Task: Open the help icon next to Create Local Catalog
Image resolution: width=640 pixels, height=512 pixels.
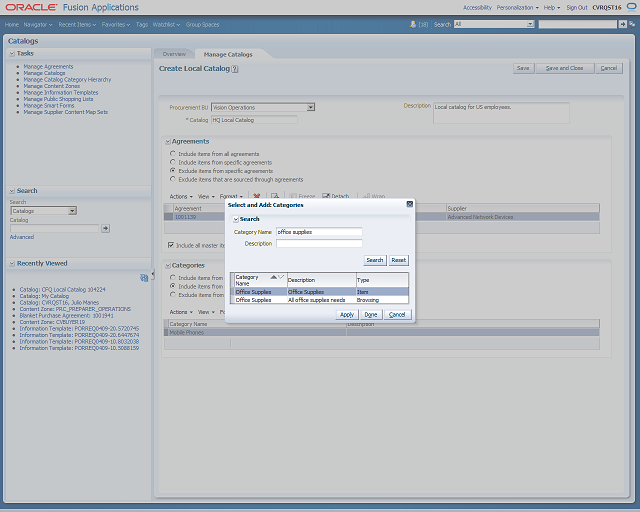Action: (x=235, y=69)
